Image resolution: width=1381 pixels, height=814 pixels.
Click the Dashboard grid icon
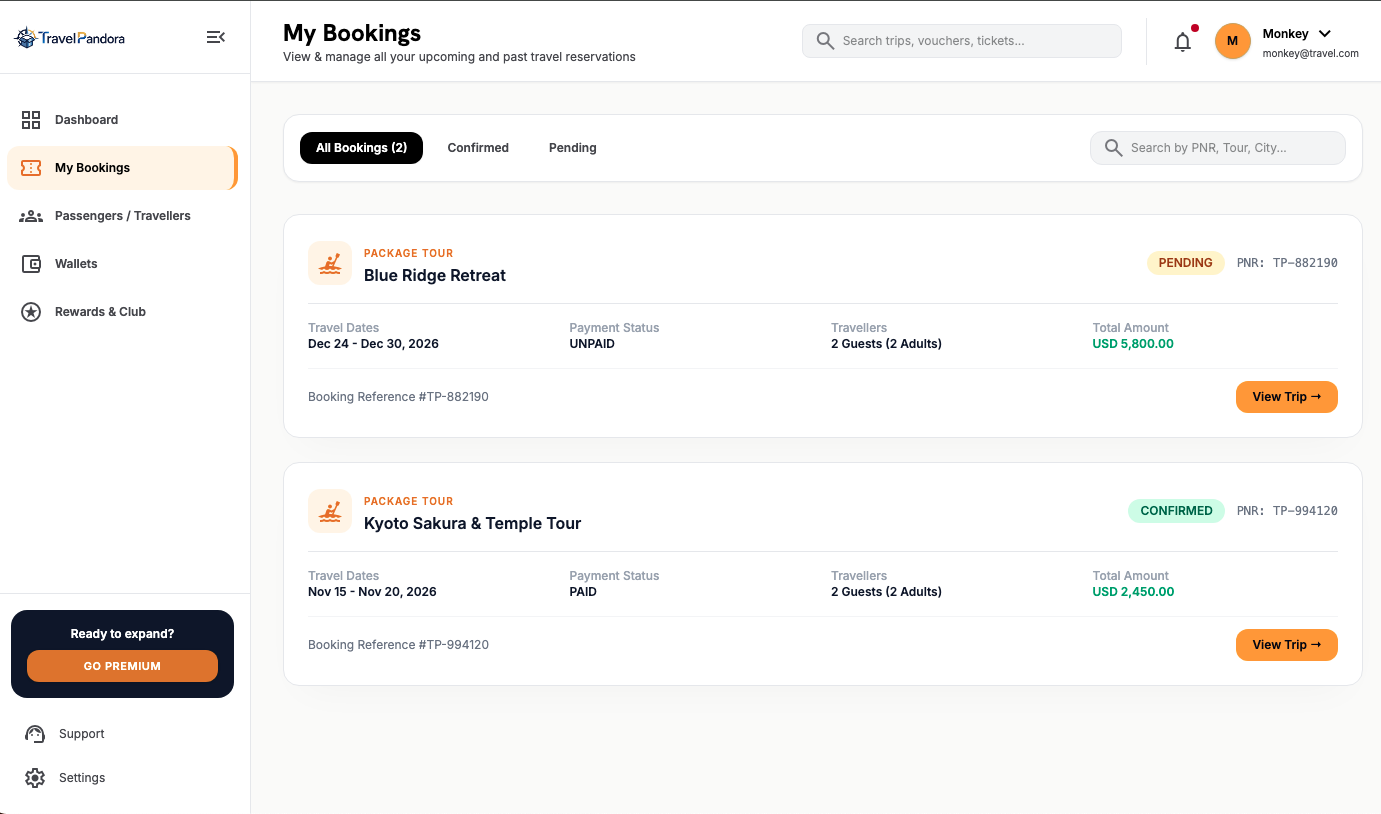point(31,120)
